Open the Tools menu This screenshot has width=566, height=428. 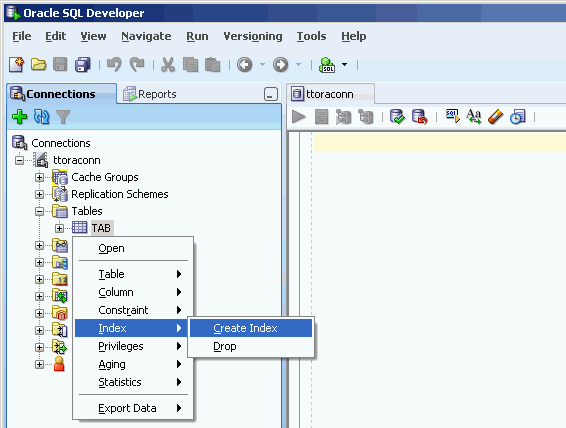[x=311, y=36]
